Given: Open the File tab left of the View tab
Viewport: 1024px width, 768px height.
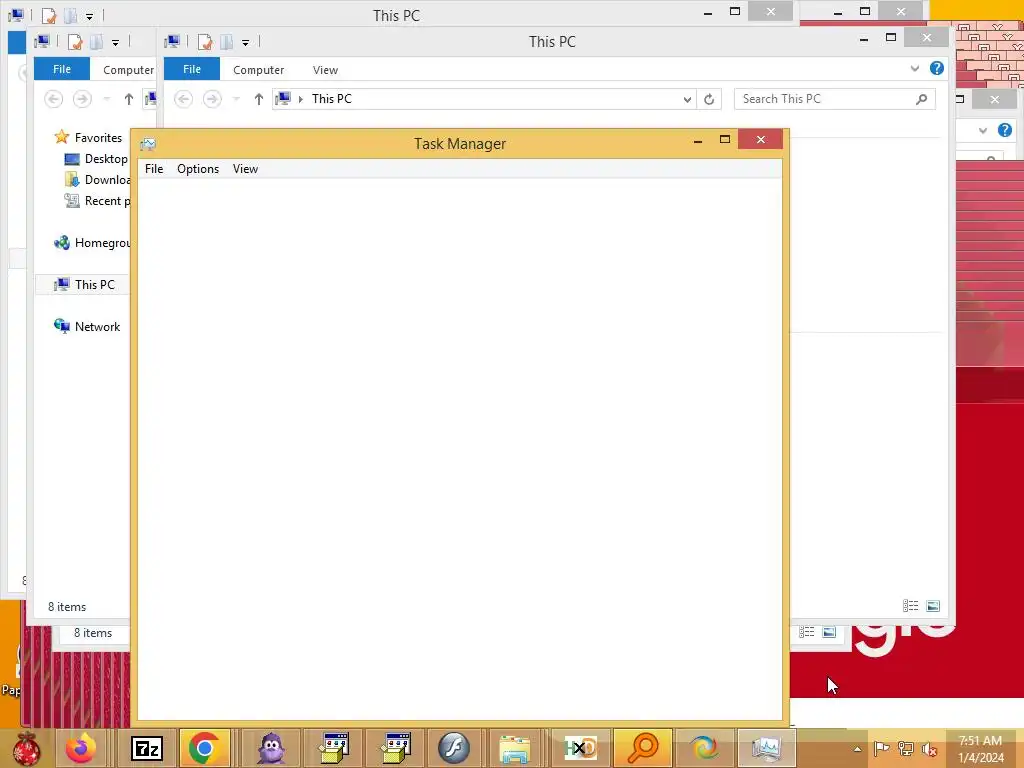Looking at the screenshot, I should 192,69.
